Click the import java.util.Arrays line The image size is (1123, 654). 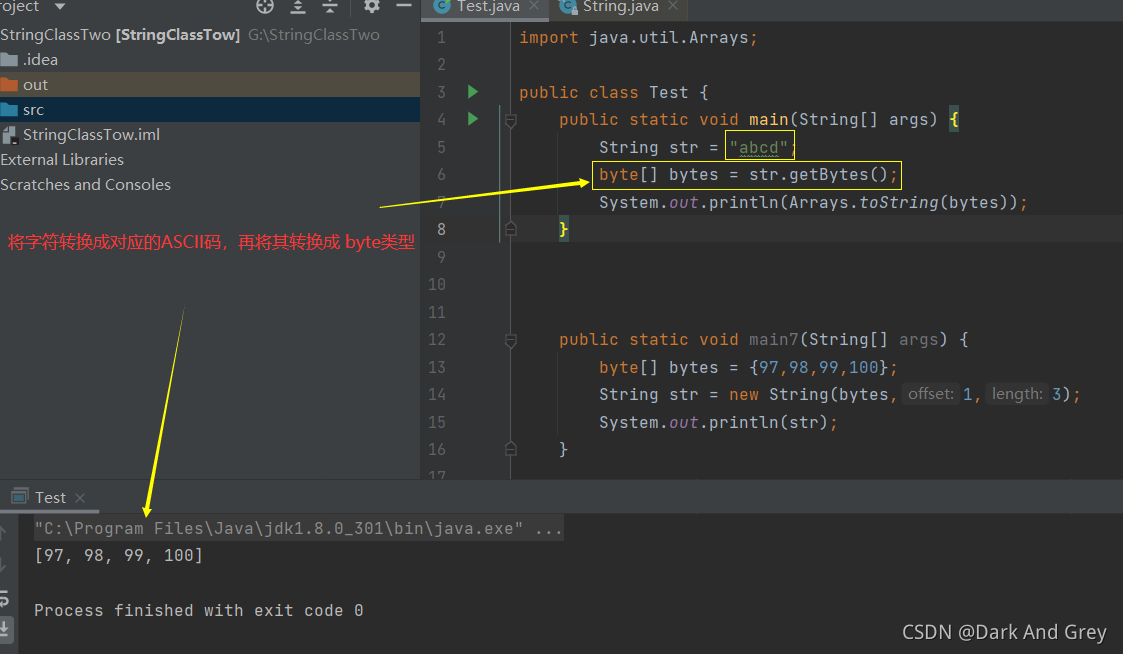pos(637,37)
